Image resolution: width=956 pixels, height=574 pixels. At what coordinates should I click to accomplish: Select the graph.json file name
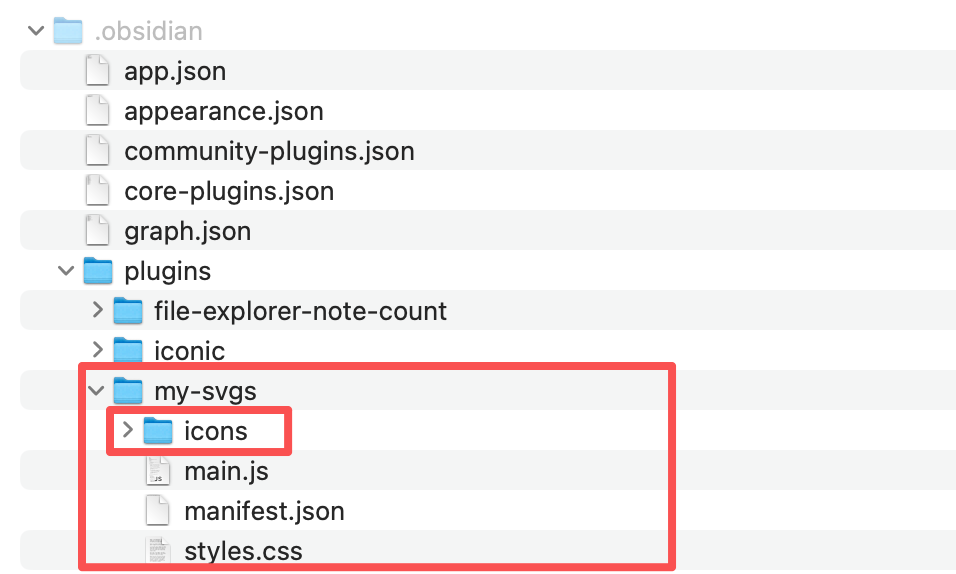coord(187,231)
